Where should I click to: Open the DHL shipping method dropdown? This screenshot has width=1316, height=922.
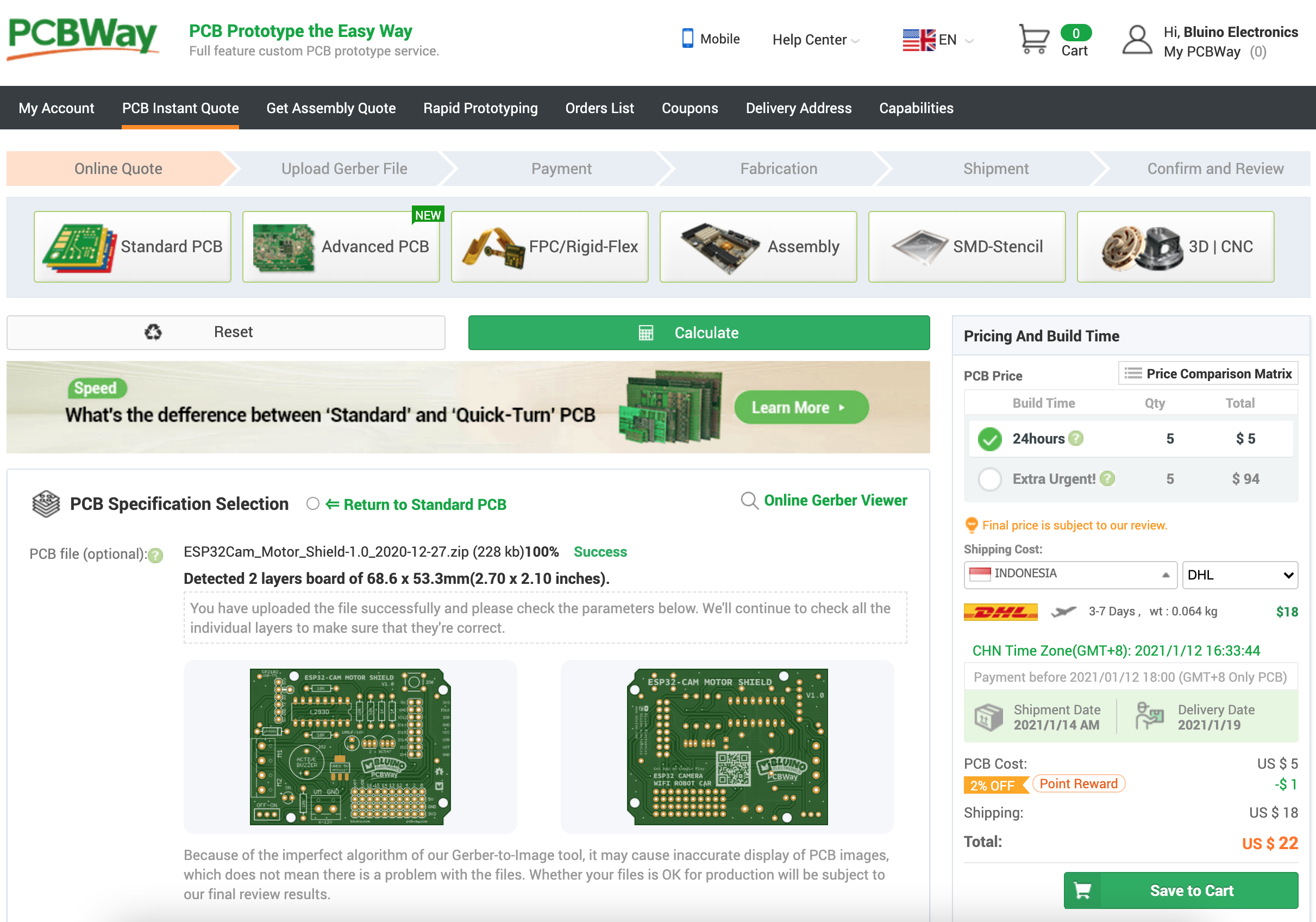(1239, 575)
